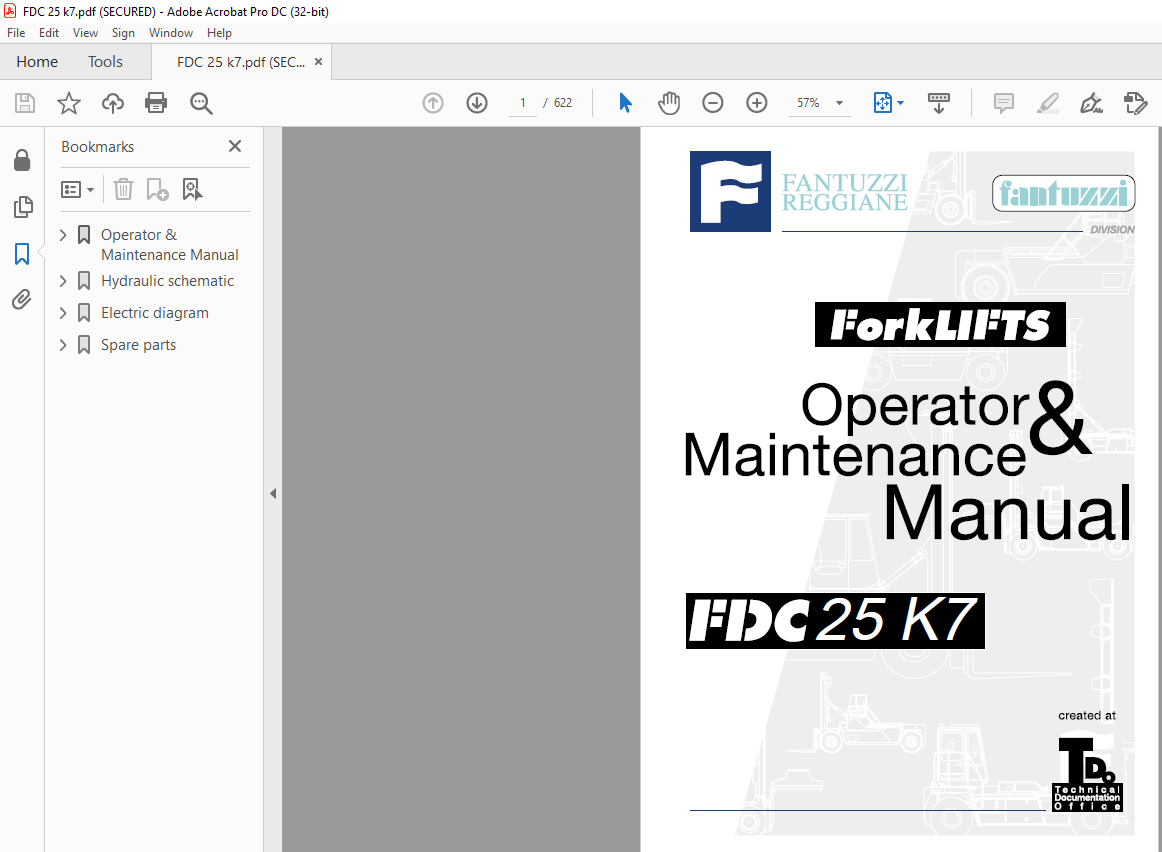
Task: Go to next page arrow
Action: pos(477,103)
